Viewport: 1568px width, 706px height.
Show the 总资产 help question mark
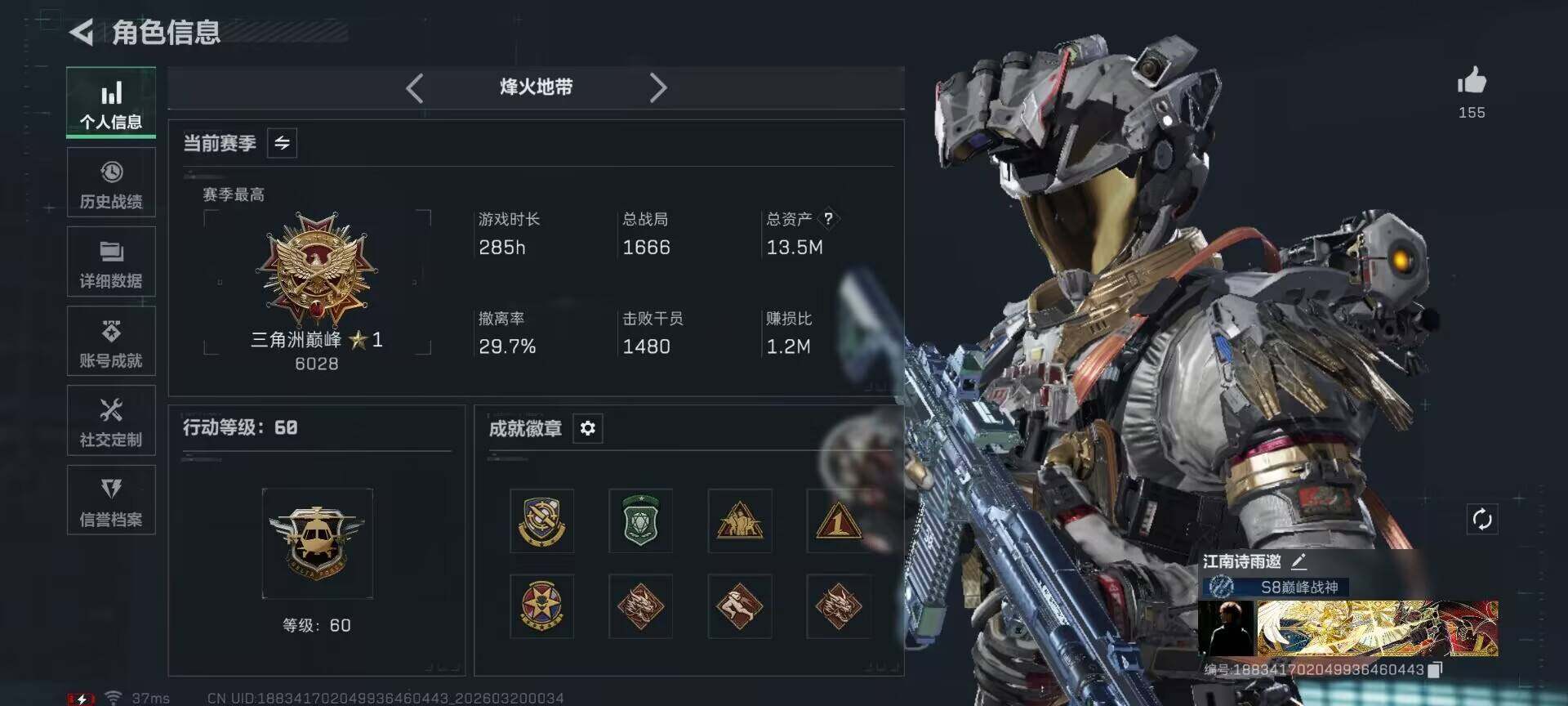[828, 218]
